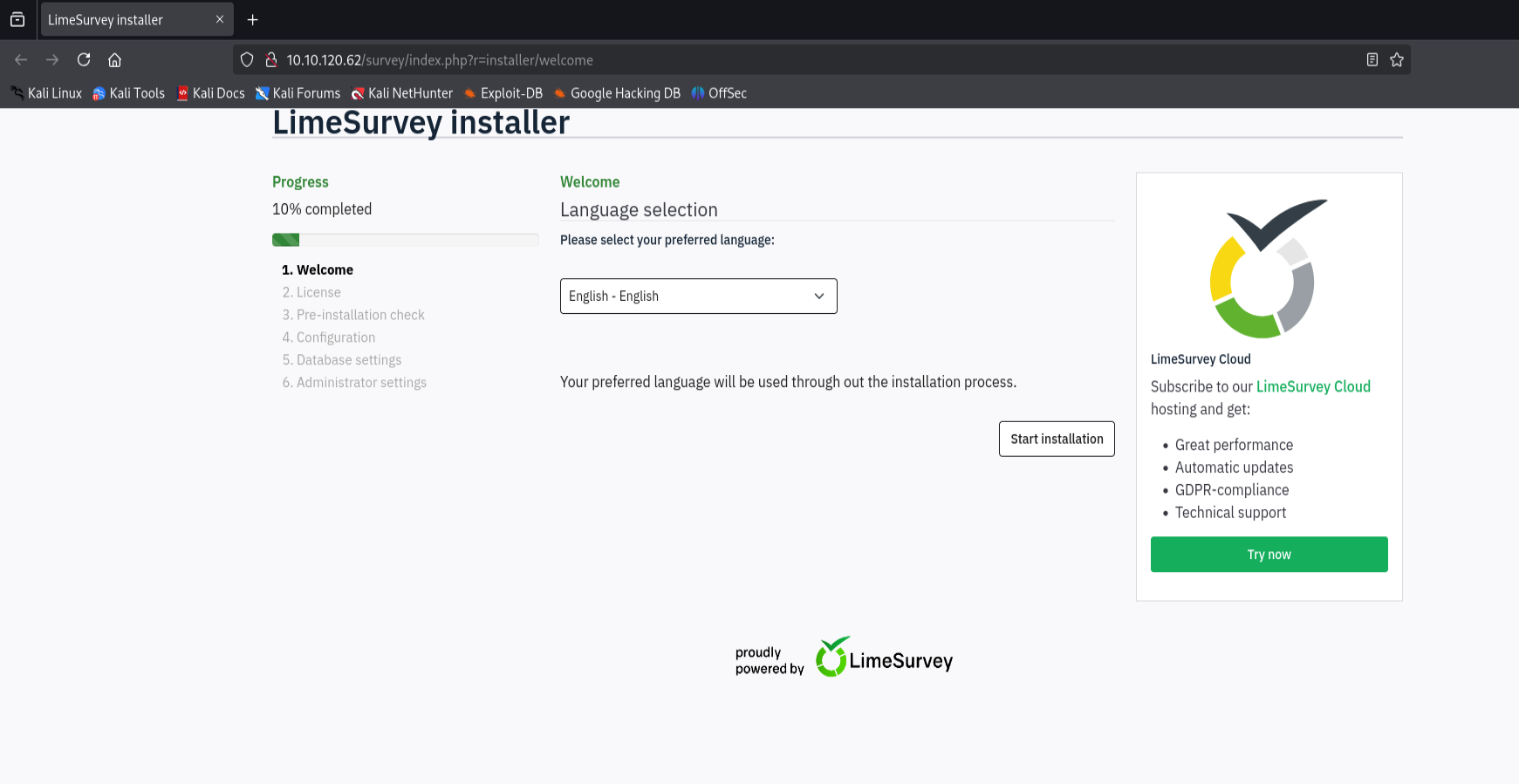Screen dimensions: 1519x784
Task: Select the LimeSurvey installer tab
Action: 136,19
